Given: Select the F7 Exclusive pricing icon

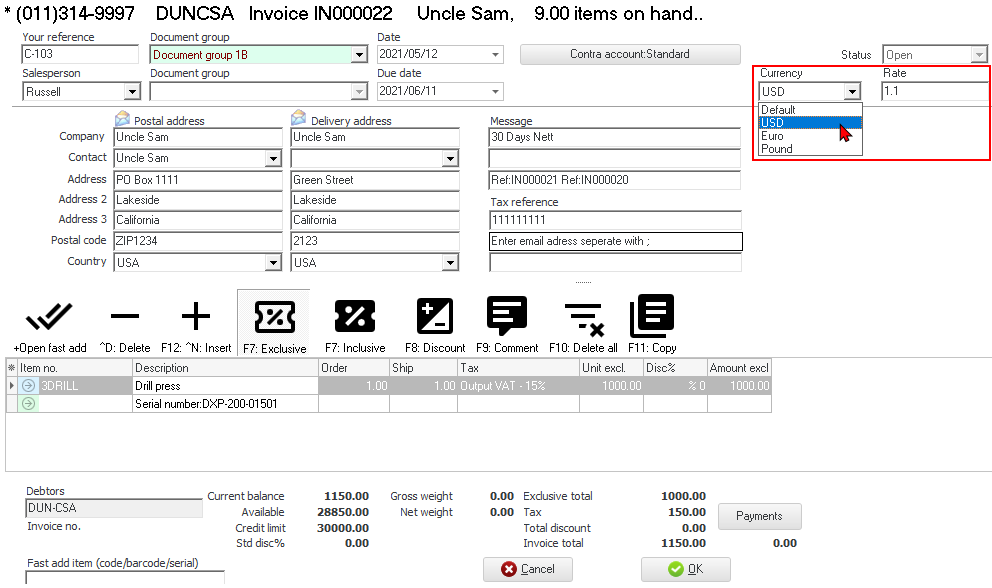Looking at the screenshot, I should click(274, 318).
